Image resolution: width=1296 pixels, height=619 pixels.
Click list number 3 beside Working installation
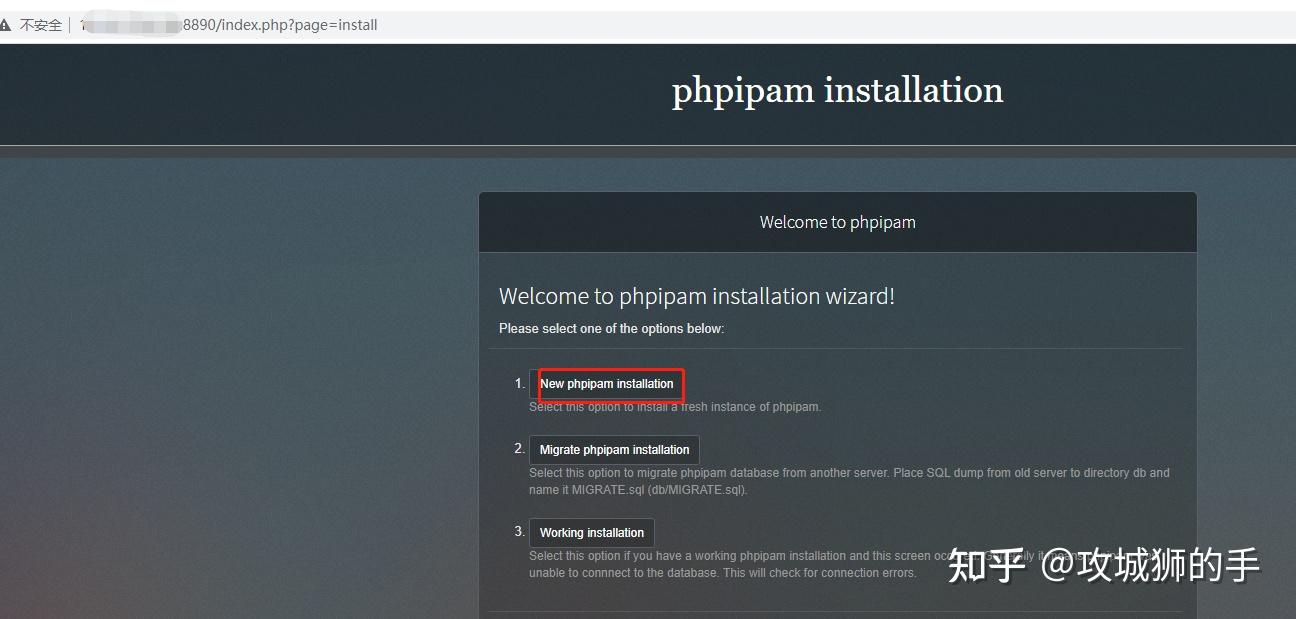point(519,531)
